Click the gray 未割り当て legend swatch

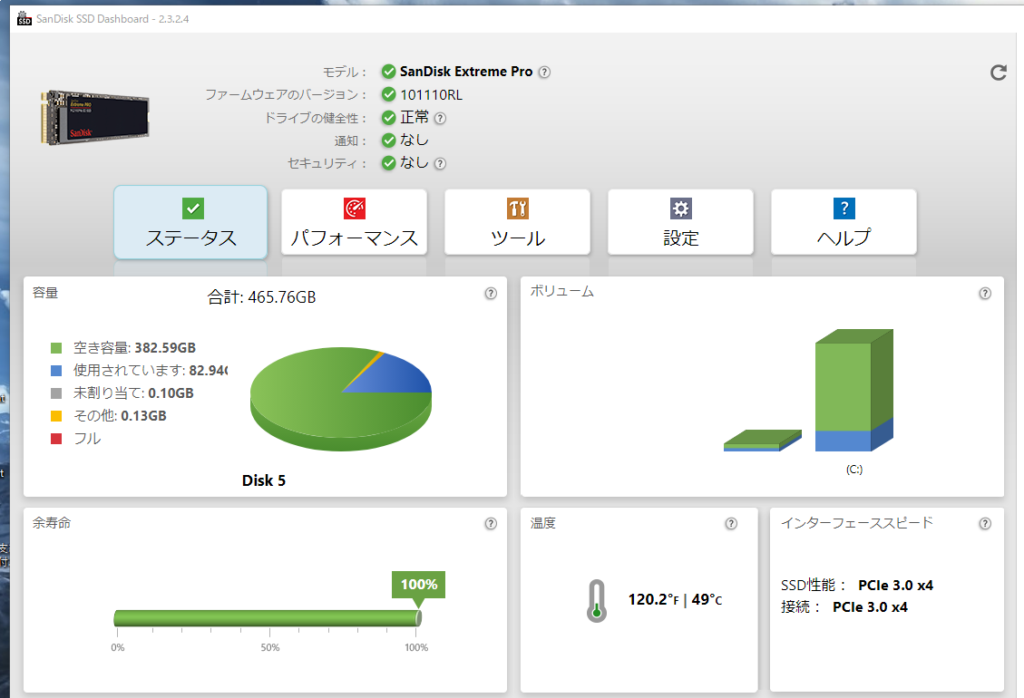pos(56,393)
